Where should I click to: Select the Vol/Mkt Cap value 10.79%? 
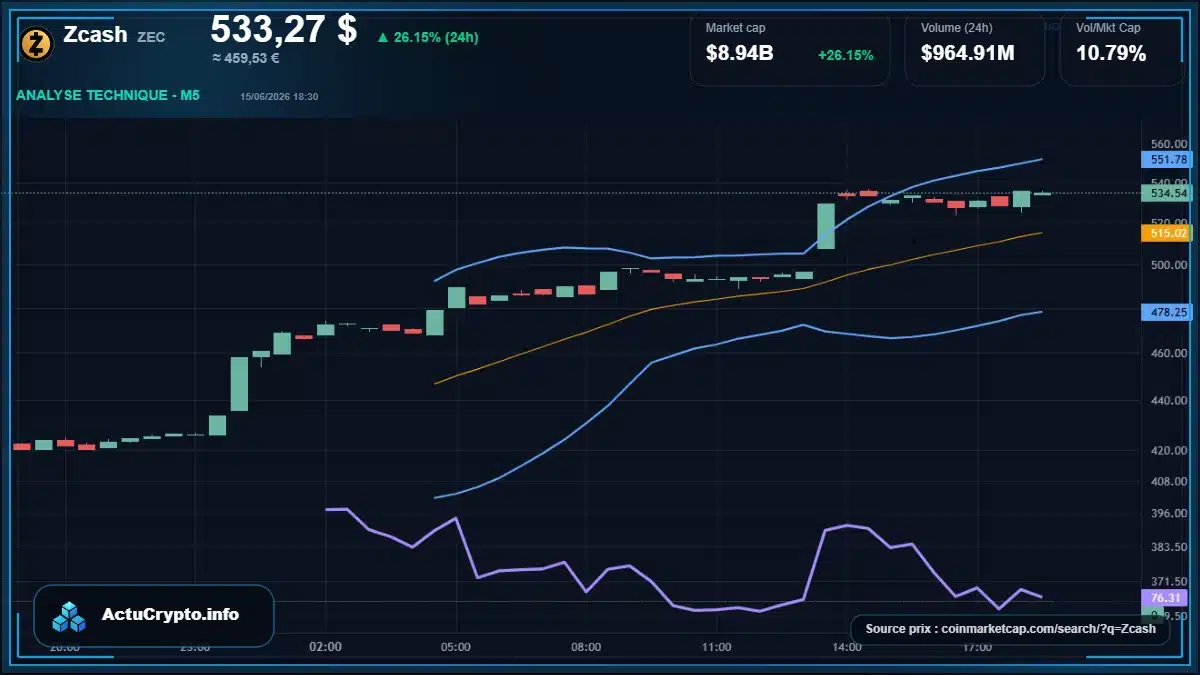tap(1111, 54)
